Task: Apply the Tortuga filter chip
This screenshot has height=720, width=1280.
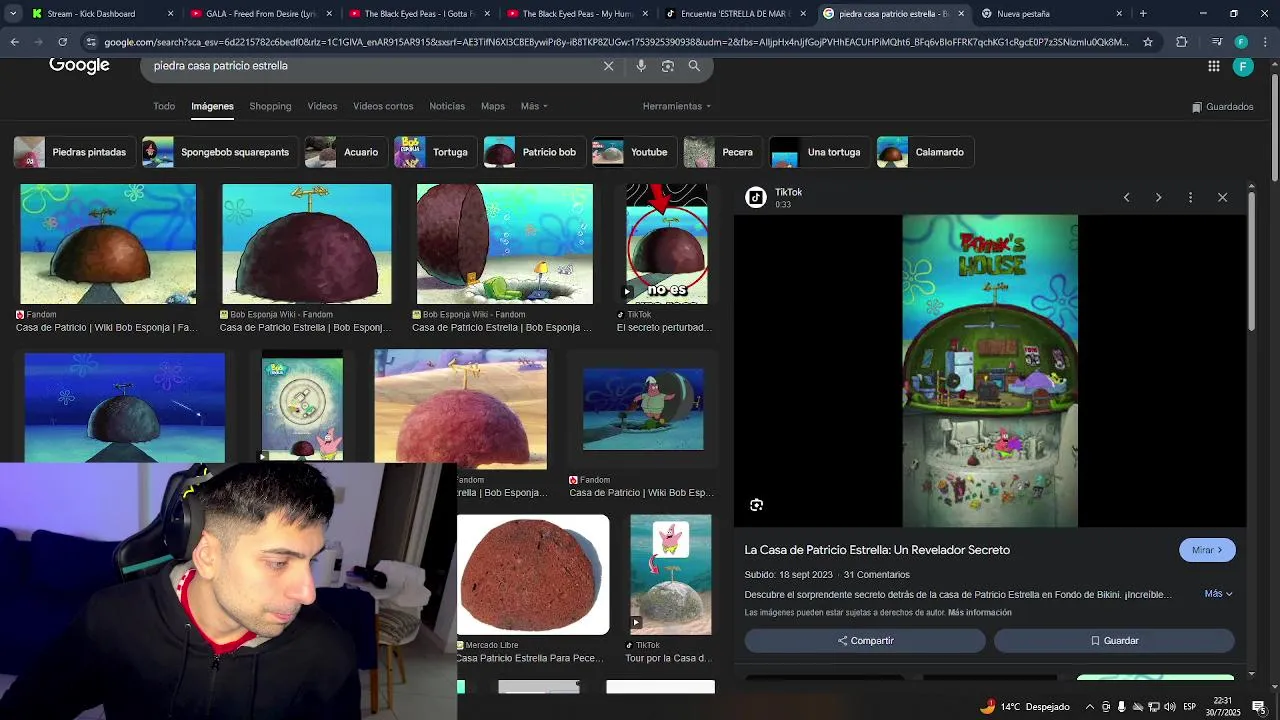Action: click(x=435, y=152)
